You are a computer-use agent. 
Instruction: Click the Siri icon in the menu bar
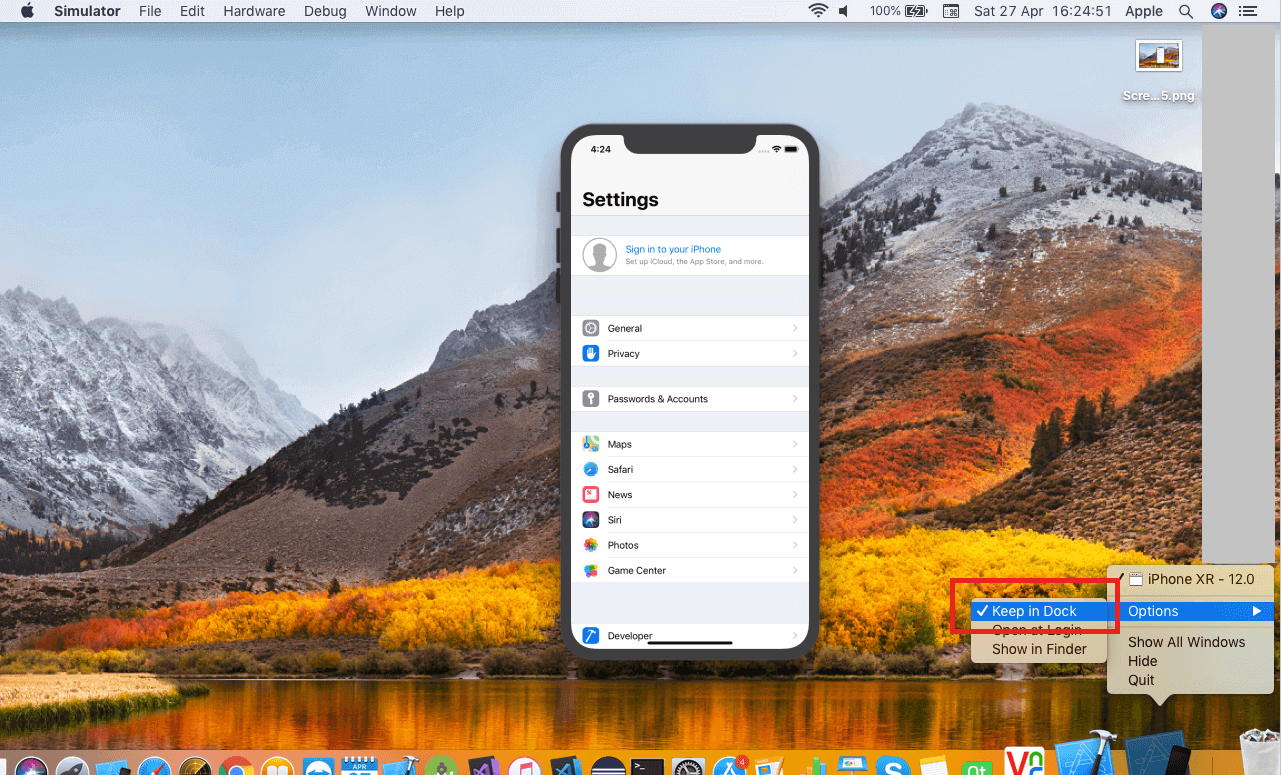click(x=1218, y=11)
